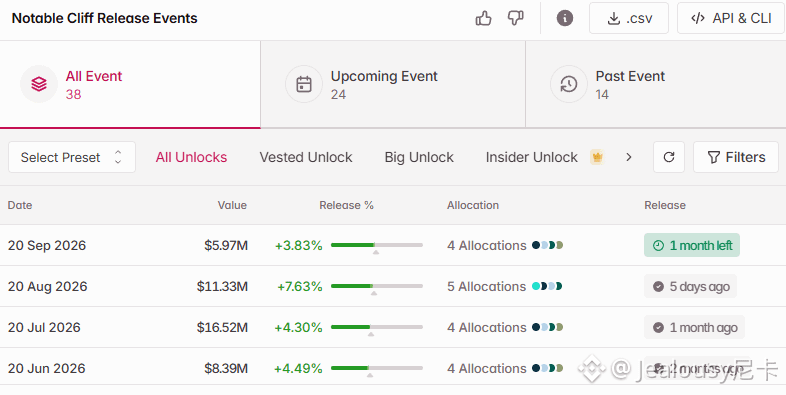The height and width of the screenshot is (395, 786).
Task: Switch to Vested Unlock tab
Action: [x=306, y=157]
